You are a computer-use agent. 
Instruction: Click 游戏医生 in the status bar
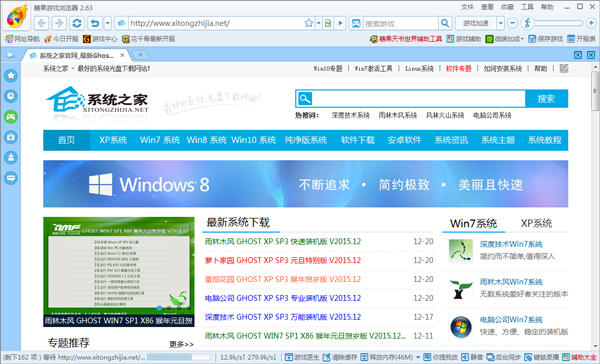[x=302, y=357]
